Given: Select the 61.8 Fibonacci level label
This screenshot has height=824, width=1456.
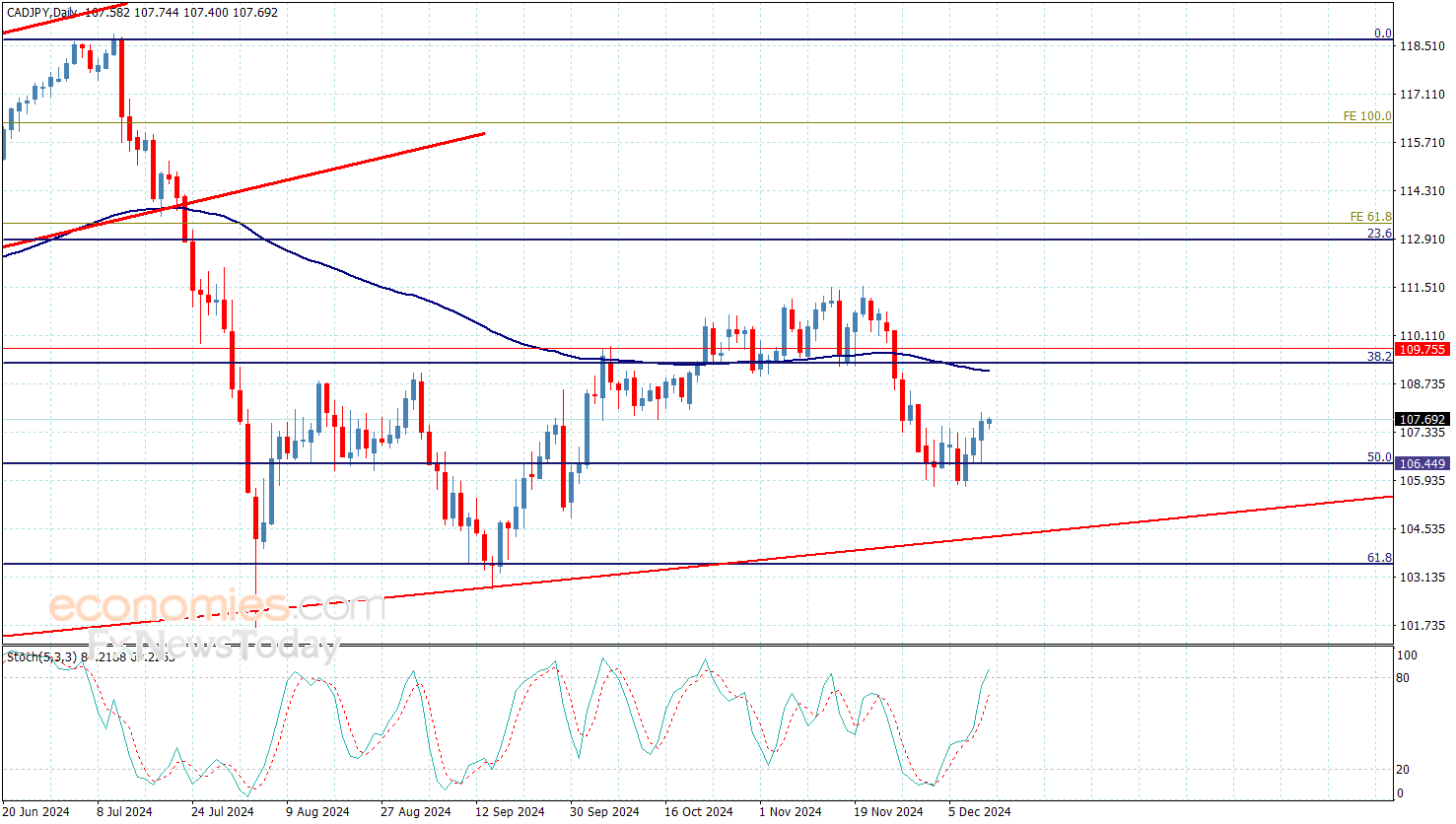Looking at the screenshot, I should pyautogui.click(x=1379, y=558).
